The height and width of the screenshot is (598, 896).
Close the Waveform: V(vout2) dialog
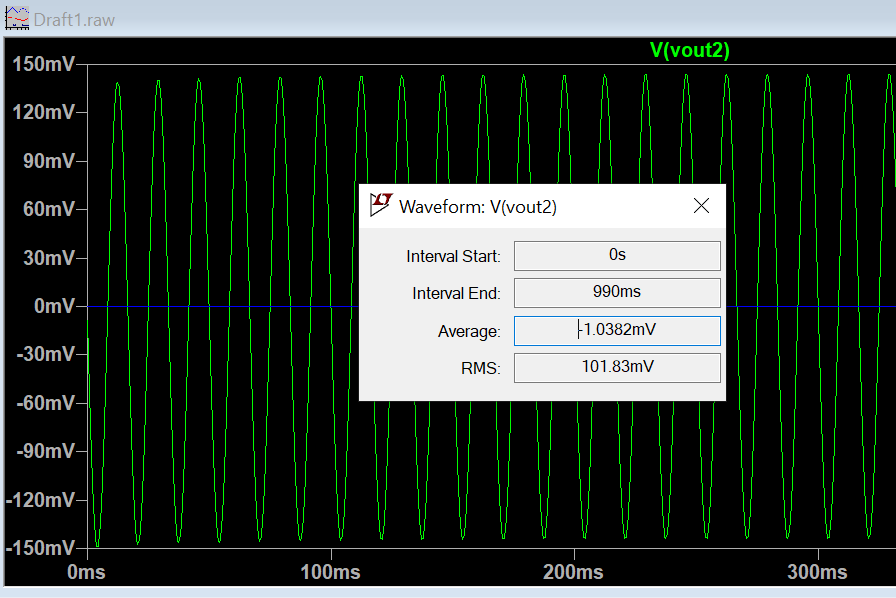click(x=701, y=206)
